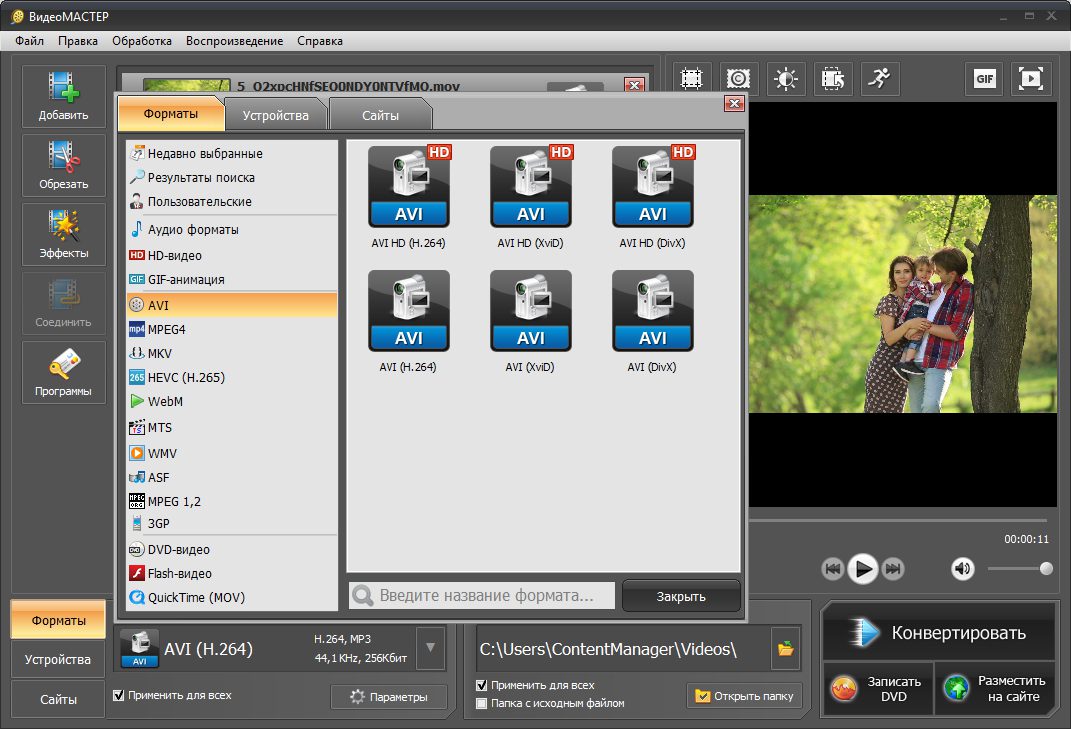Open the Обрезать trim tool
The height and width of the screenshot is (729, 1071).
pos(64,165)
